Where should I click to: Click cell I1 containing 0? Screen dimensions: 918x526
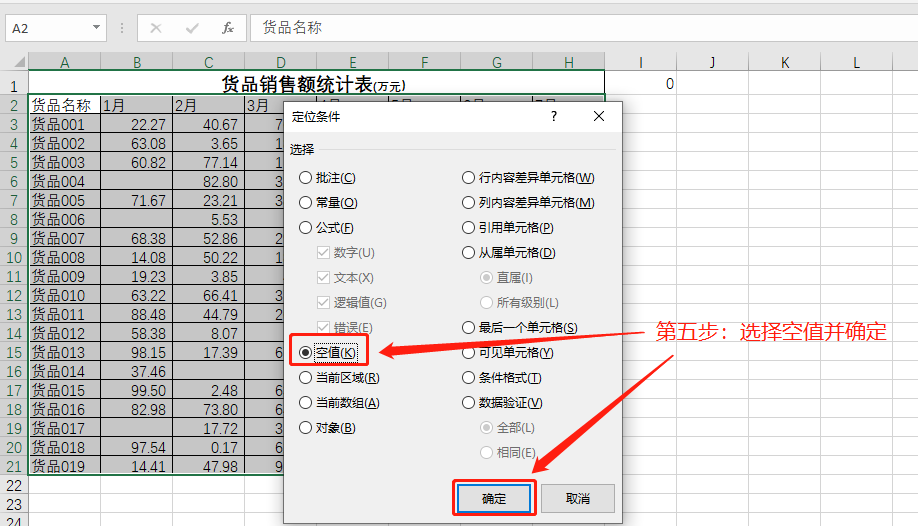click(x=640, y=84)
